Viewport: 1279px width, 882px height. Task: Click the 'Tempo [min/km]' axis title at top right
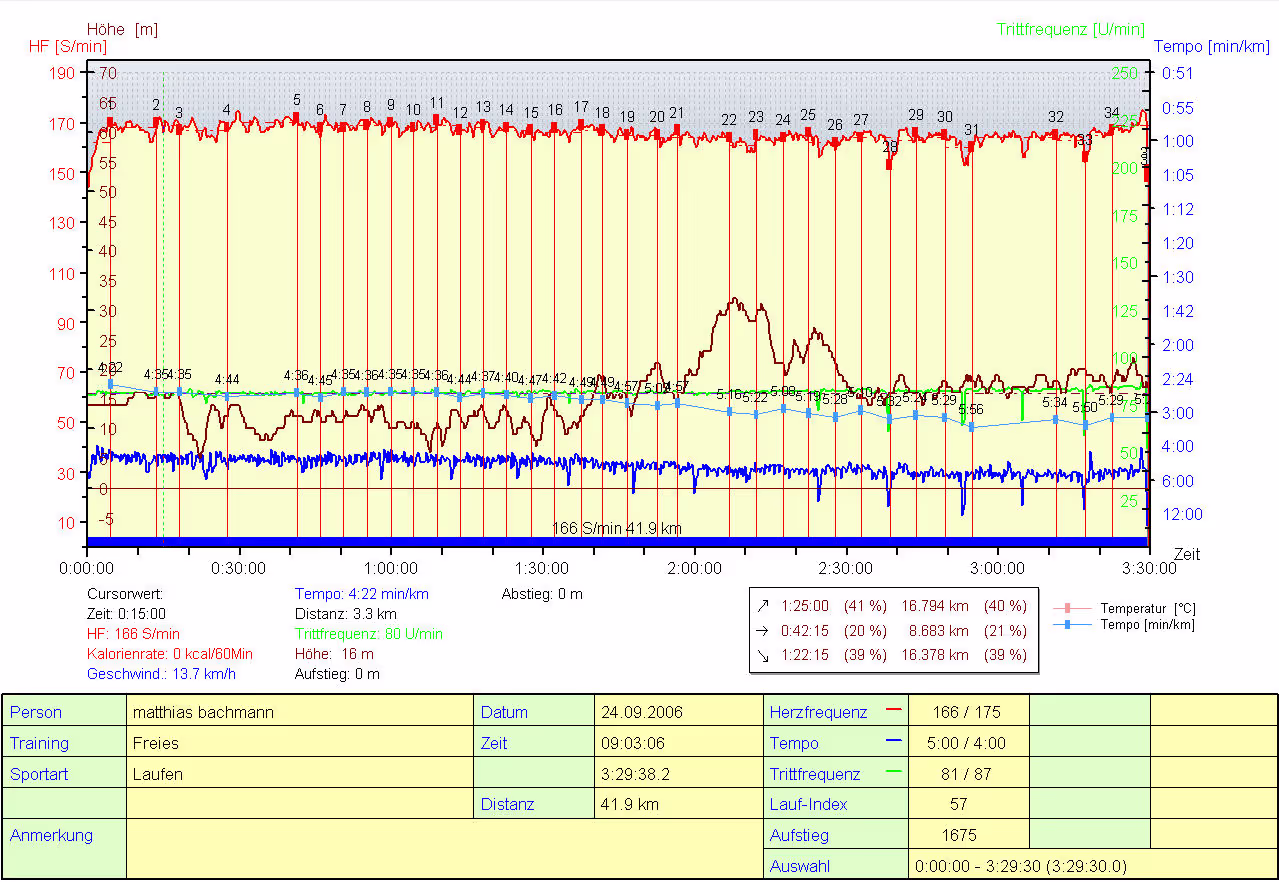coord(1212,47)
